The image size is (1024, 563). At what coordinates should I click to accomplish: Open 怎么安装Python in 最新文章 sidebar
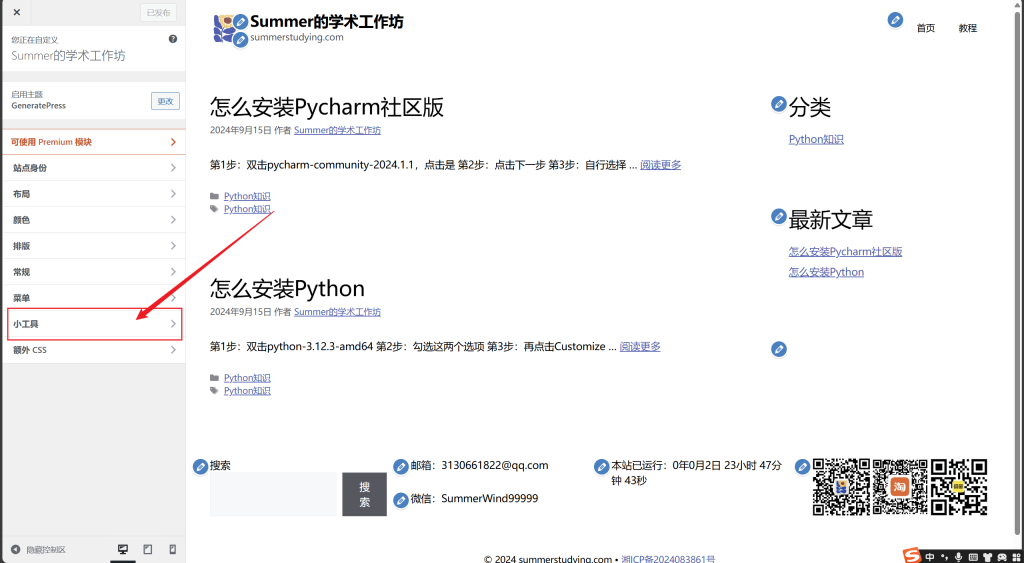point(826,272)
